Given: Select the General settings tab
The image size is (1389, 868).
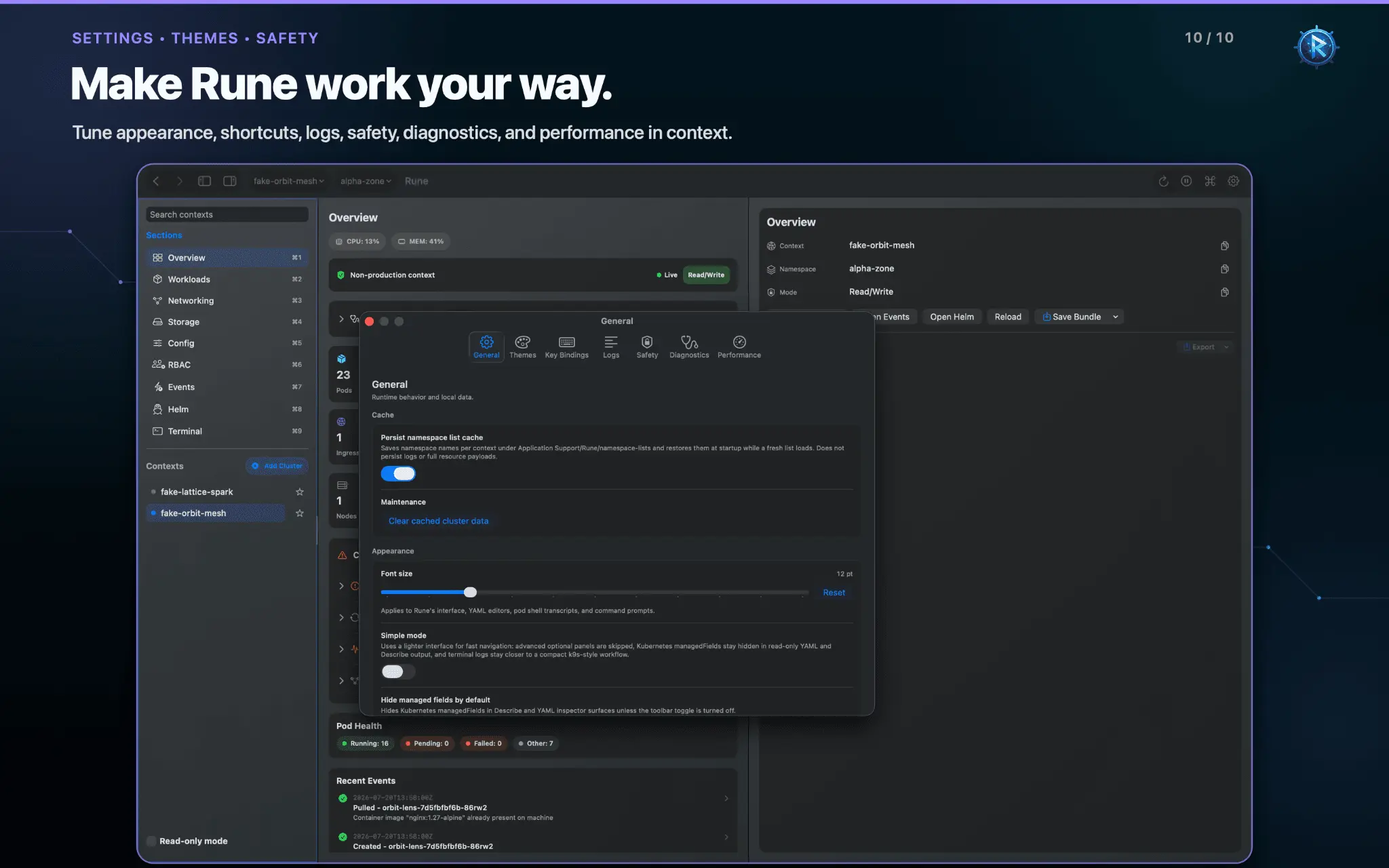Looking at the screenshot, I should pos(486,347).
